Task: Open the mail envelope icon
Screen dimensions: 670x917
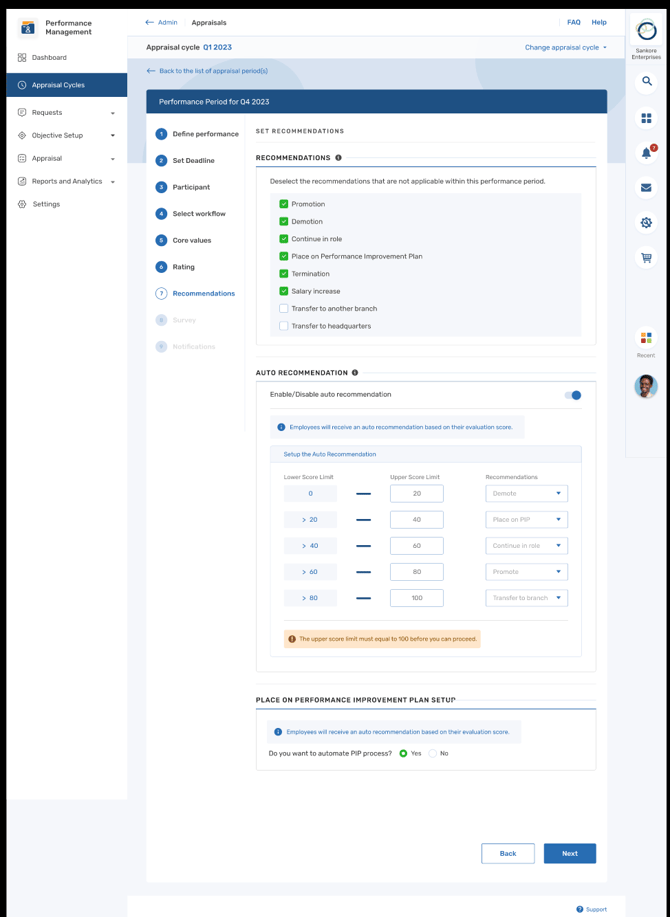Action: [646, 188]
